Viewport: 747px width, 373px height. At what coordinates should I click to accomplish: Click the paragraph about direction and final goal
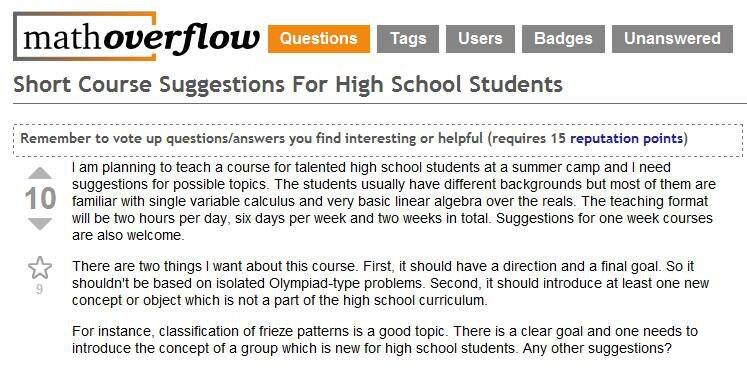coord(390,283)
